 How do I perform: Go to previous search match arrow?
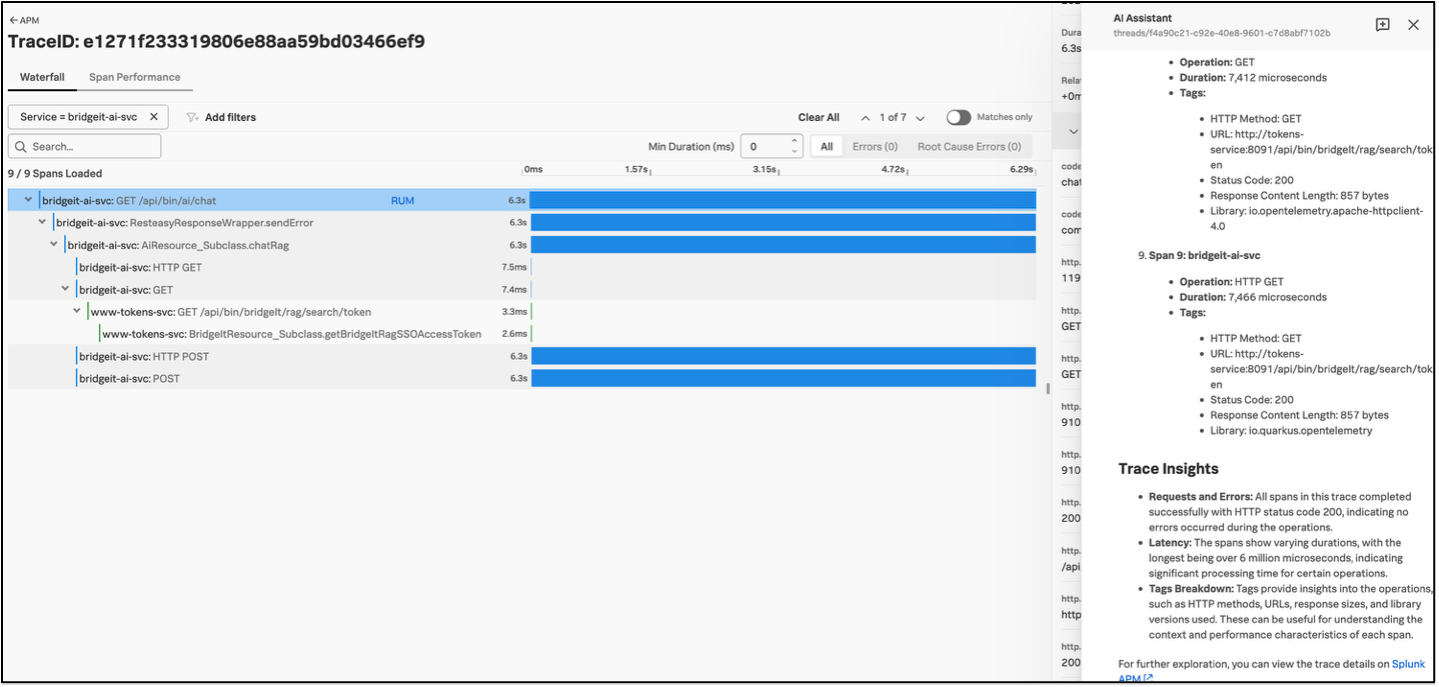pyautogui.click(x=865, y=118)
